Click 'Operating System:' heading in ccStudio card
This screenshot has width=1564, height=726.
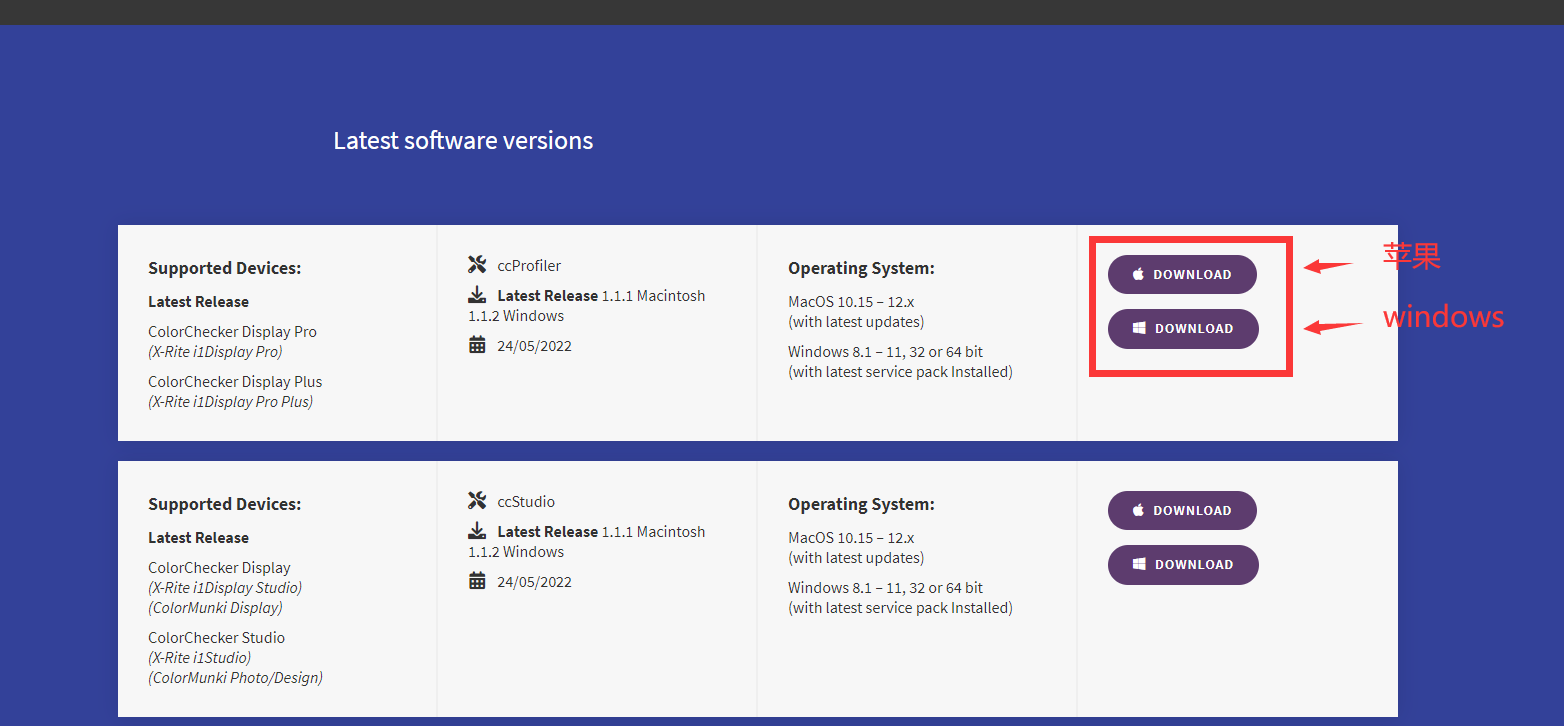861,504
